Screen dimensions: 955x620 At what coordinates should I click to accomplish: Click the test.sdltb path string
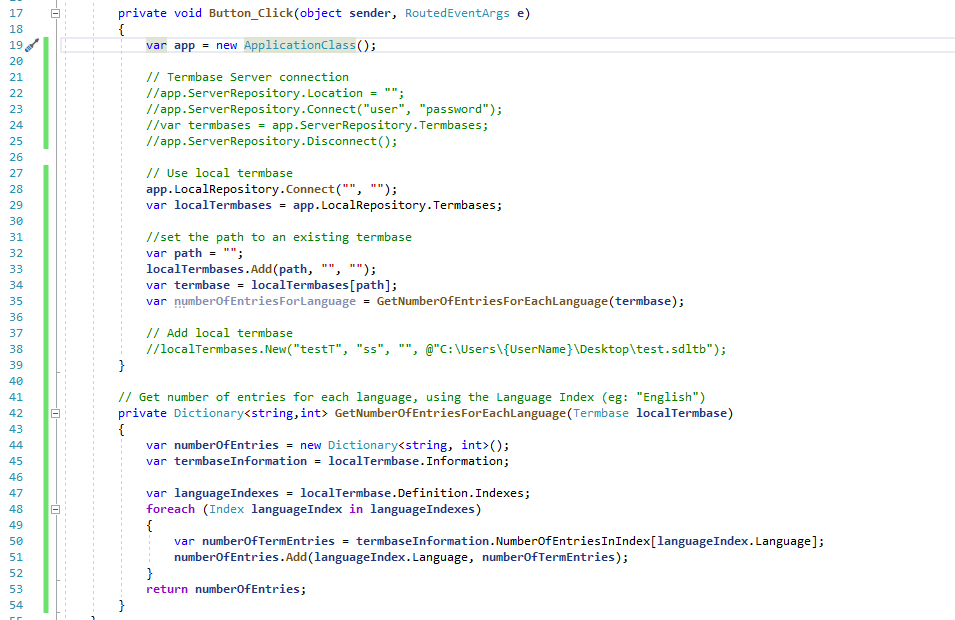click(x=575, y=350)
